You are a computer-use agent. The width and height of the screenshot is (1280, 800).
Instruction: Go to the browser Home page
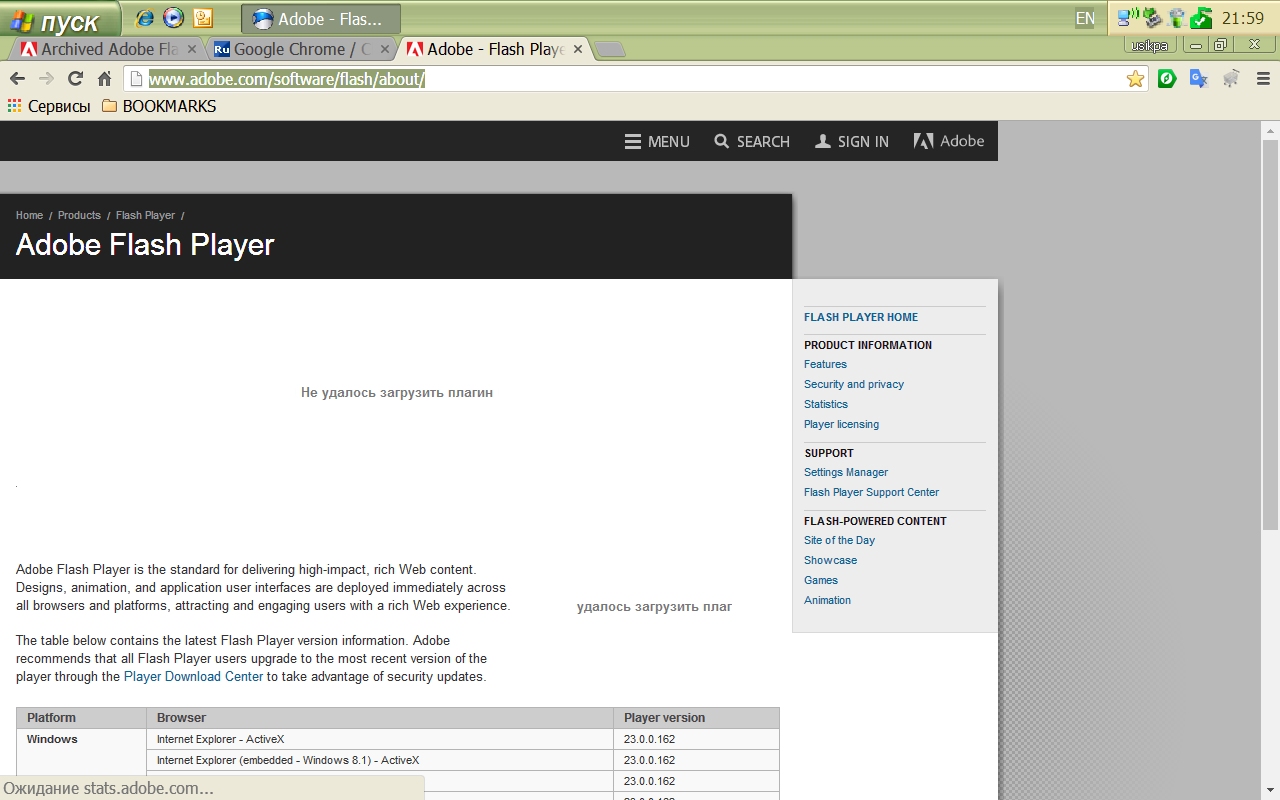click(104, 79)
